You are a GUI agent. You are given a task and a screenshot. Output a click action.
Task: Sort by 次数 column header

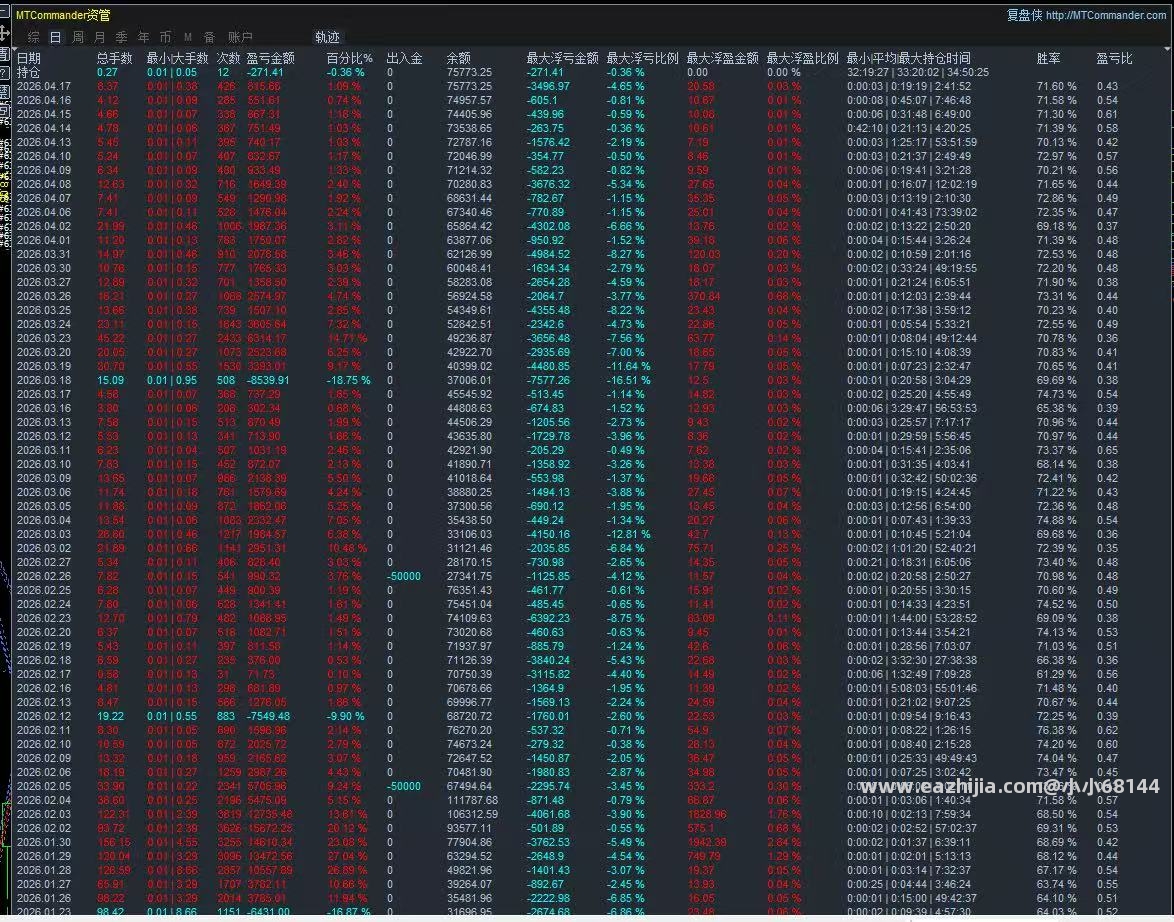(x=228, y=58)
